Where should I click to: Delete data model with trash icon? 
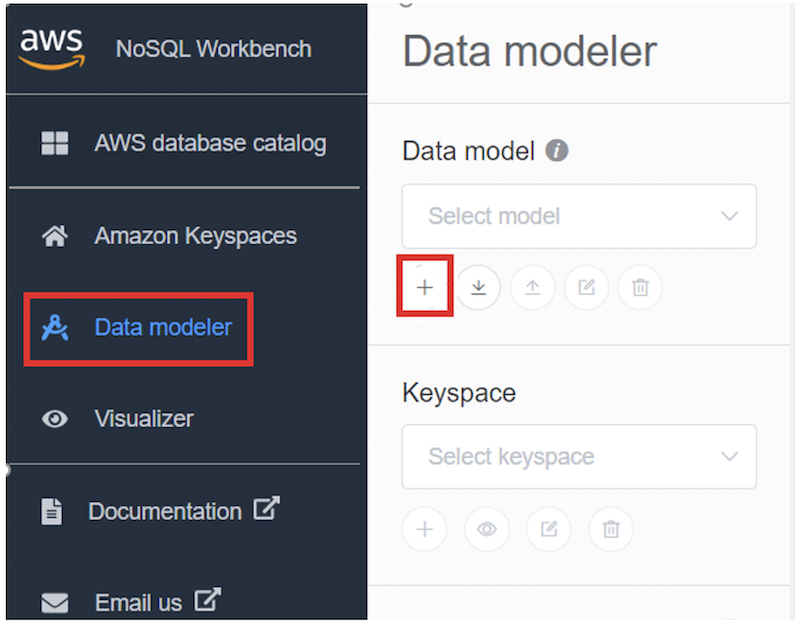point(640,287)
